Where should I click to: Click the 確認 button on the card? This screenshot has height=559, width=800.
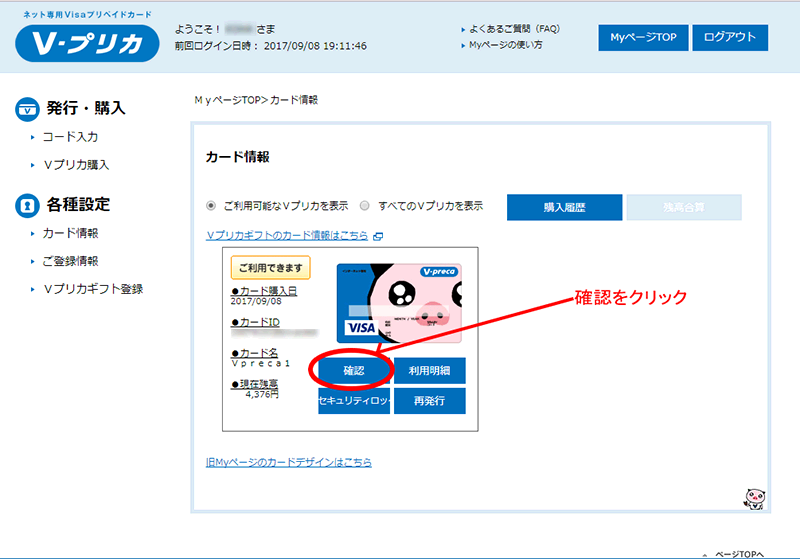[354, 371]
